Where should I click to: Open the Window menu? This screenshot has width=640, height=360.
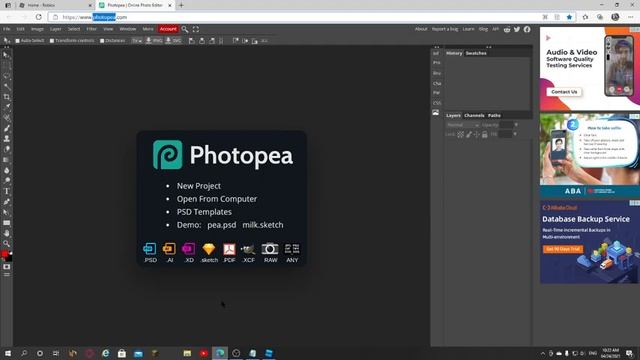coord(128,29)
